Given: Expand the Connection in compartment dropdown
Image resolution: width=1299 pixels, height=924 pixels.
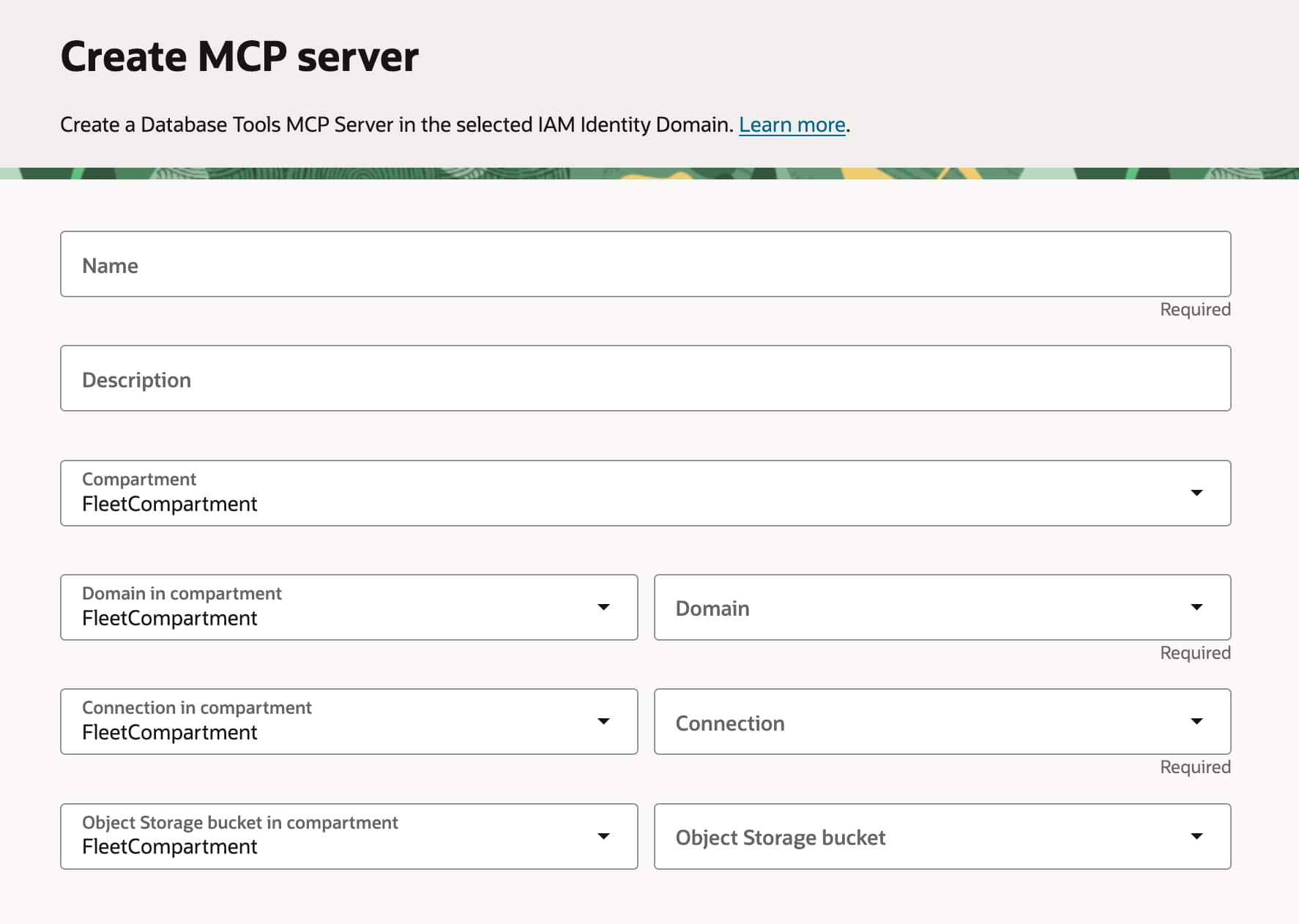Looking at the screenshot, I should click(349, 721).
